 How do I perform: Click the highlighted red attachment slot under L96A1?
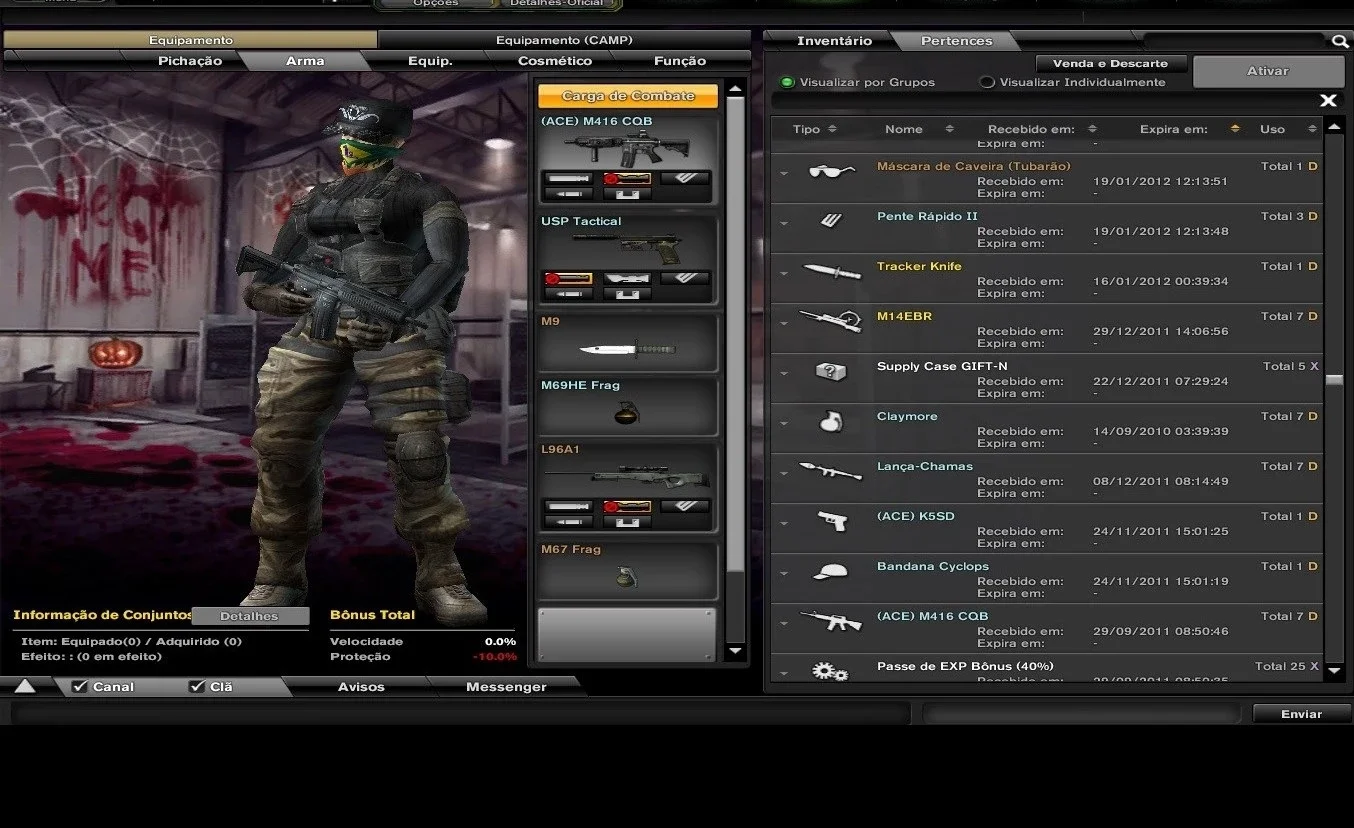pyautogui.click(x=628, y=507)
